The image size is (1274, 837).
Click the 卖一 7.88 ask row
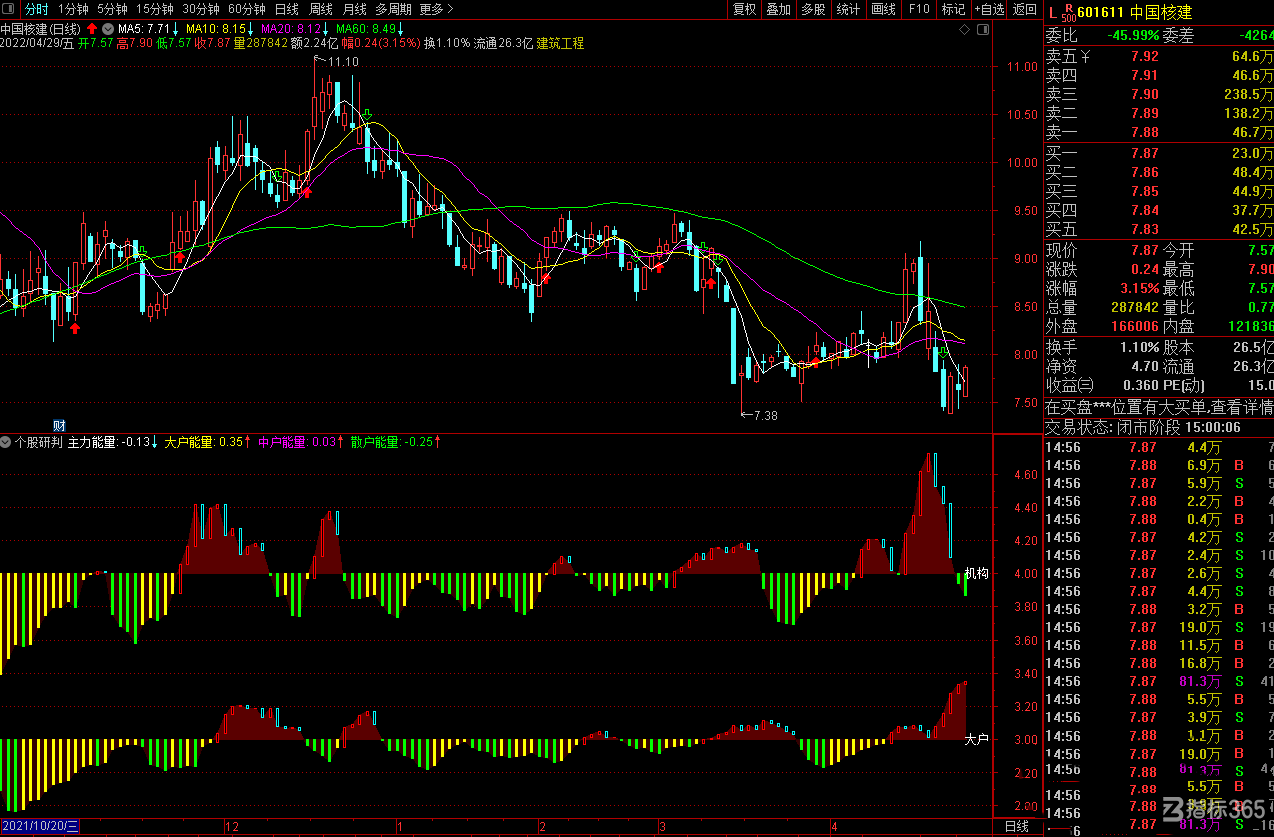coord(1159,132)
